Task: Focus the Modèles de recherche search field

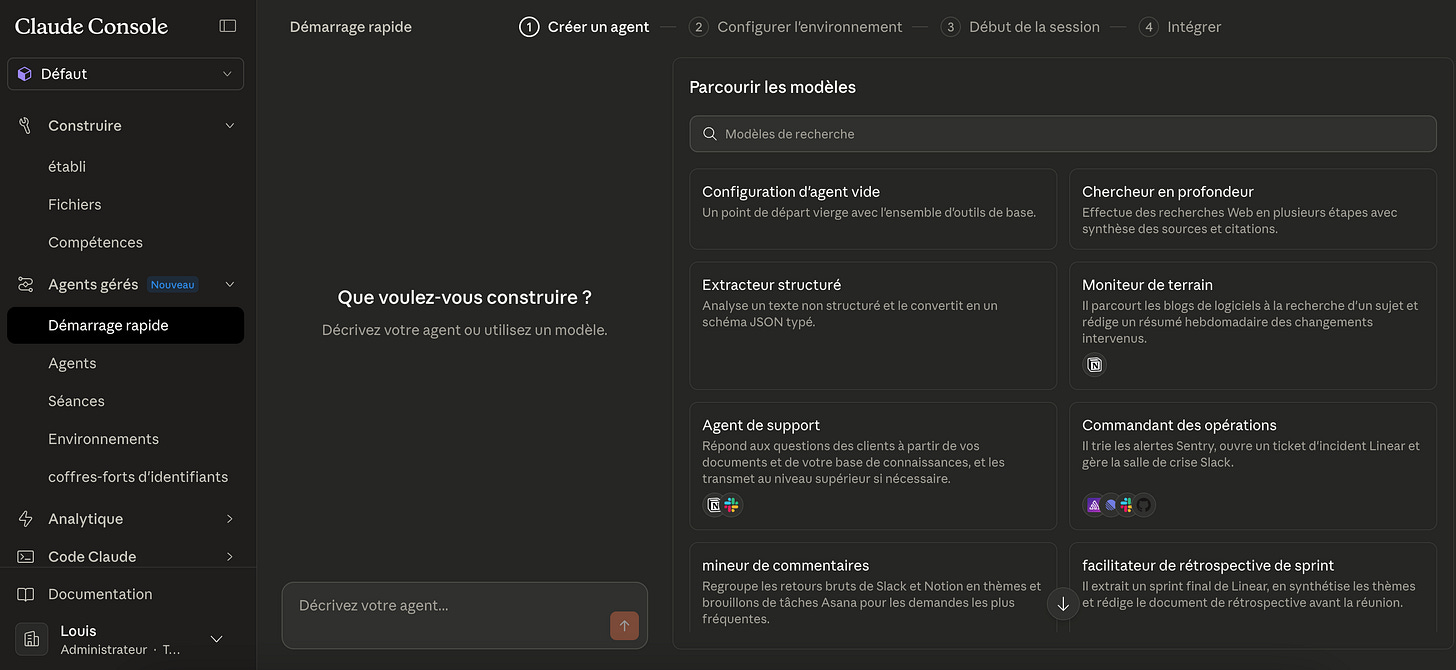Action: click(1063, 134)
